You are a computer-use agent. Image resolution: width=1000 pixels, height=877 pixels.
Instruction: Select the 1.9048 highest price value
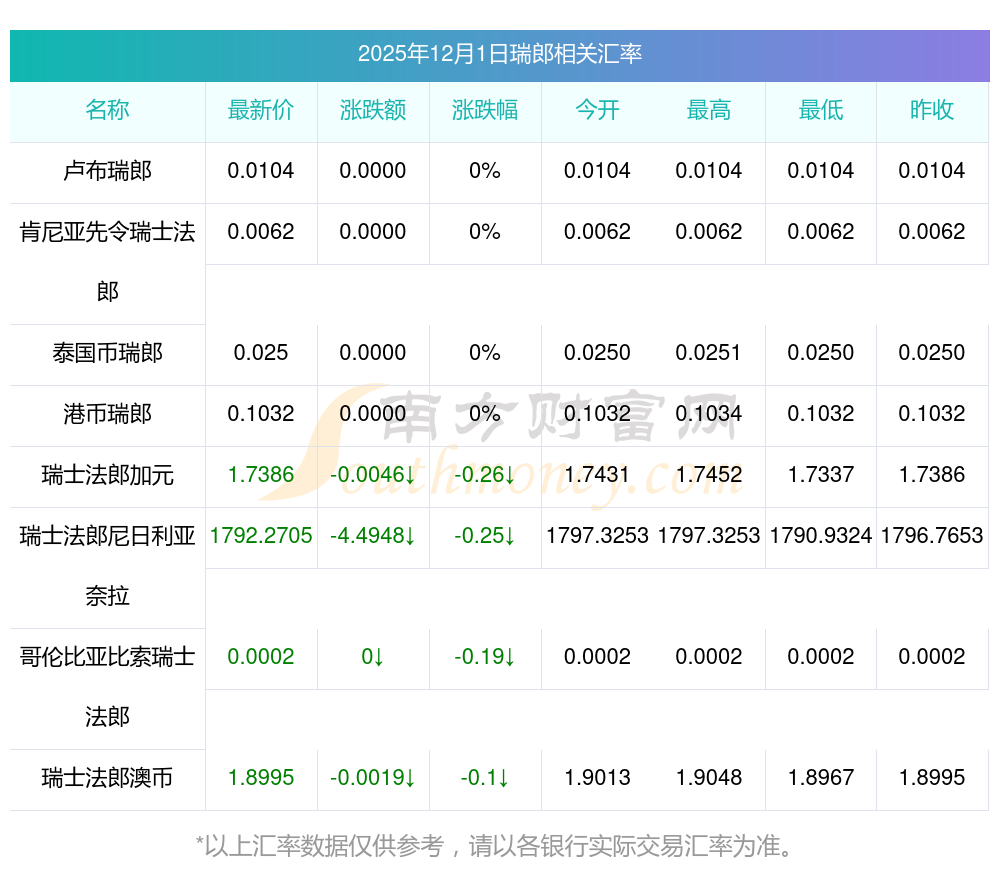(709, 778)
